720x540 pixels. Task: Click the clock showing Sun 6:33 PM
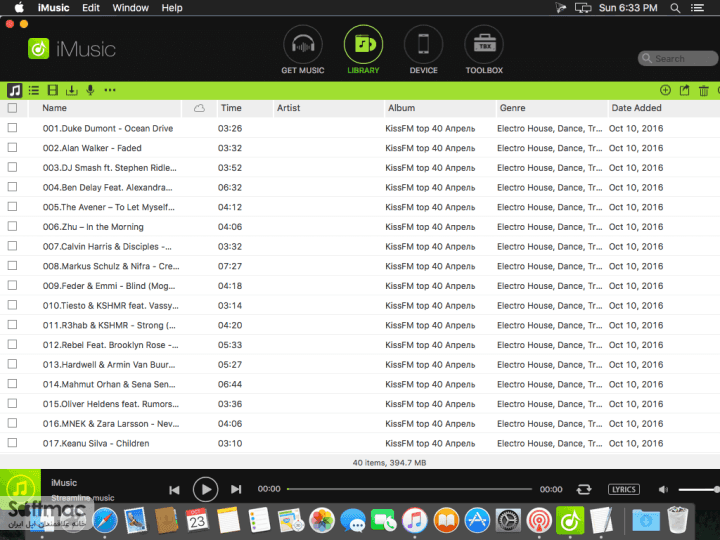pos(628,8)
